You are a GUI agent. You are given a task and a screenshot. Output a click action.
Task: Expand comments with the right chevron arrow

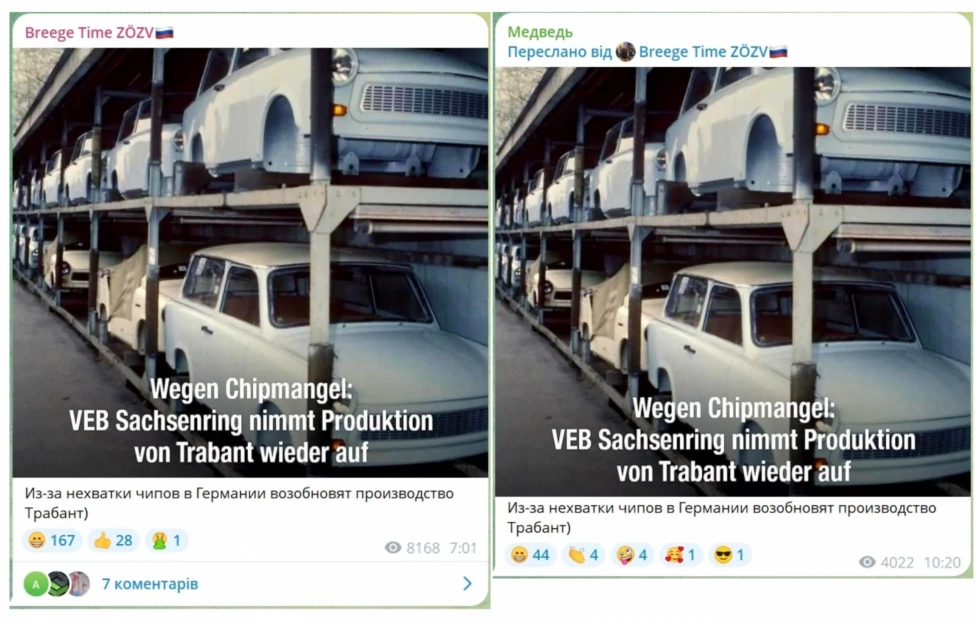tap(467, 583)
